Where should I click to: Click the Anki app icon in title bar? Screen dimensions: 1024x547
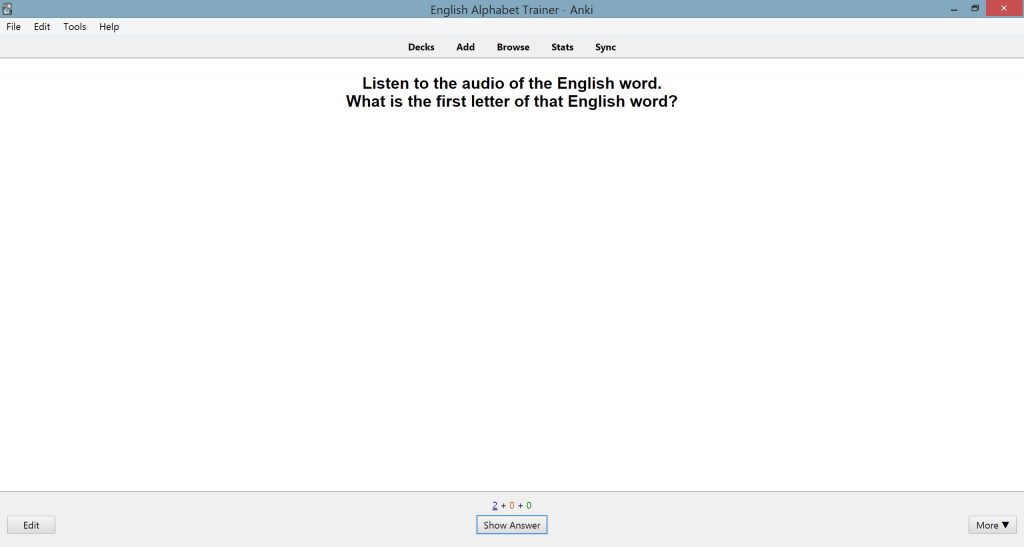click(7, 8)
